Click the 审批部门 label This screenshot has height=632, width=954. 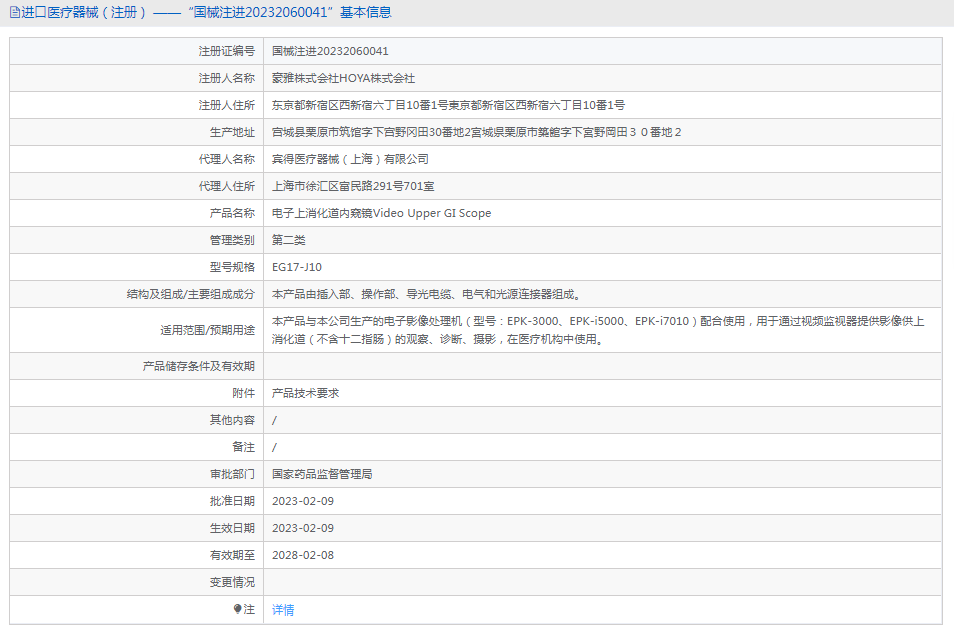pyautogui.click(x=232, y=474)
